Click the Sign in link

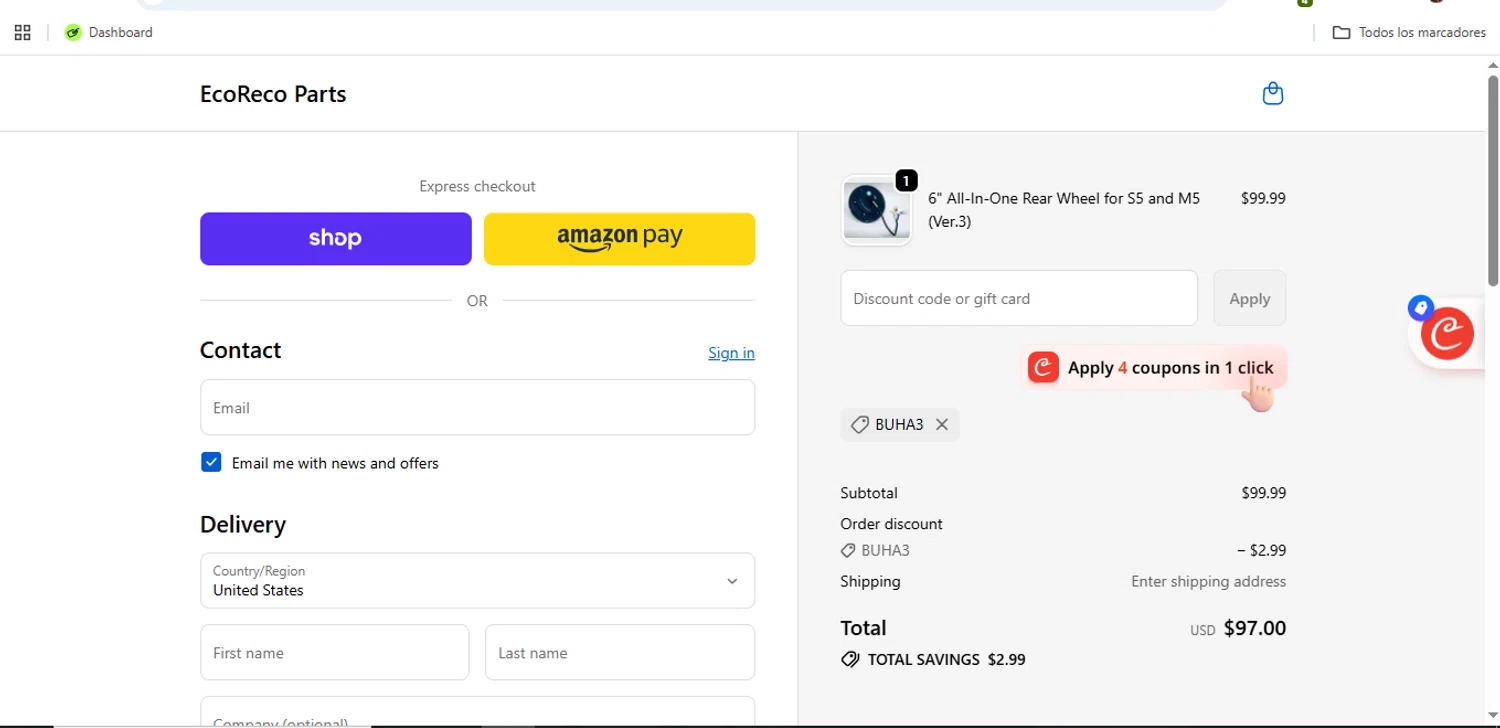point(731,352)
